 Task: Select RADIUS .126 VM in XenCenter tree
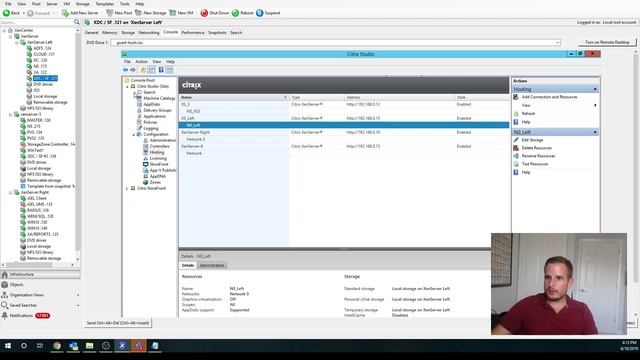coord(38,210)
